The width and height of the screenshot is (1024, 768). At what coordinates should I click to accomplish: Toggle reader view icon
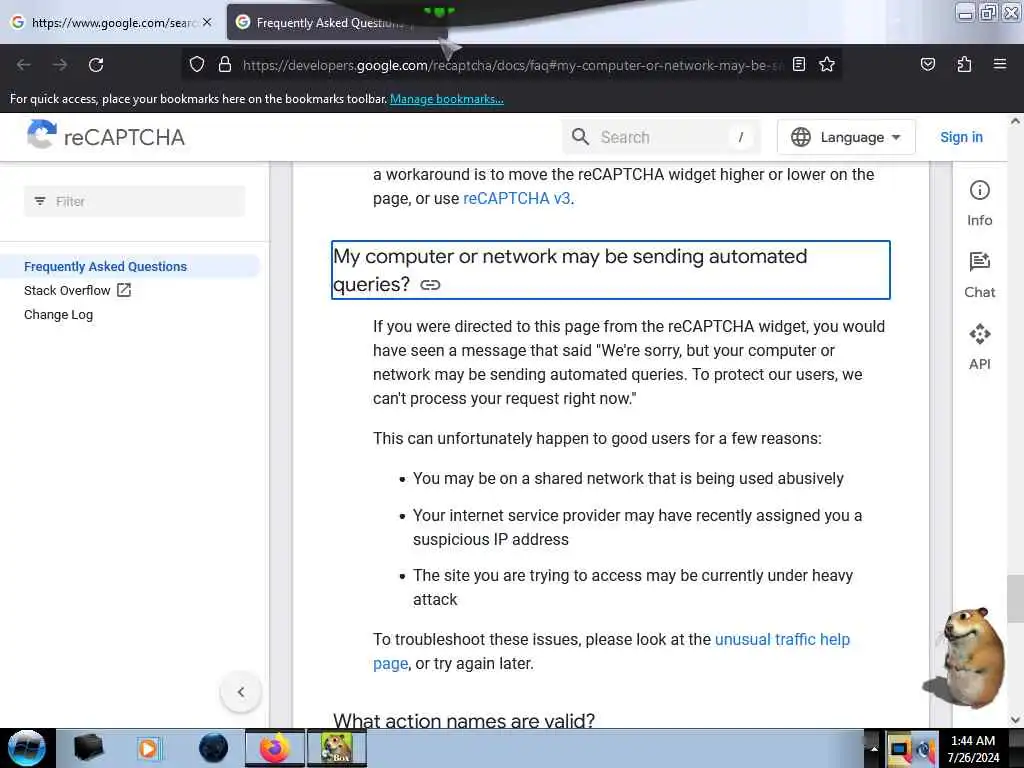pos(799,64)
